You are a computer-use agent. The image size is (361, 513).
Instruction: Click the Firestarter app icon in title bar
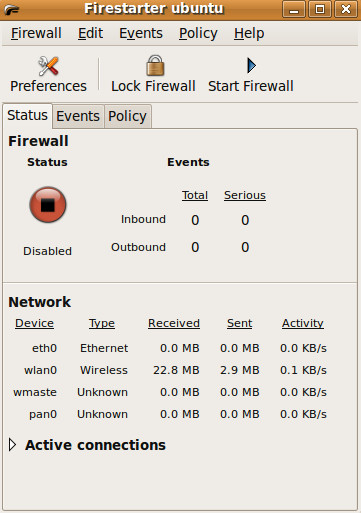[x=12, y=10]
